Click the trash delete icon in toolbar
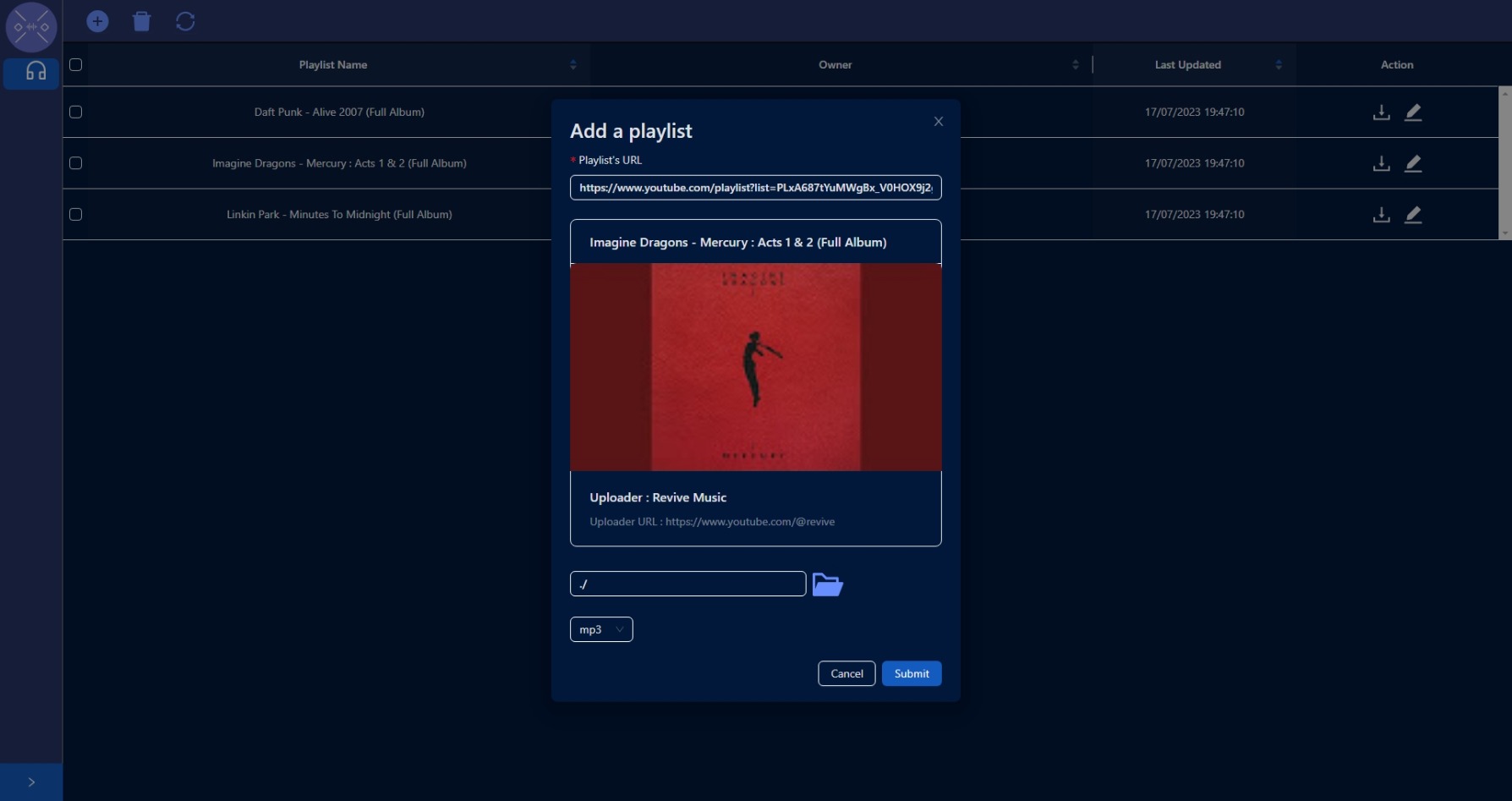 coord(142,21)
